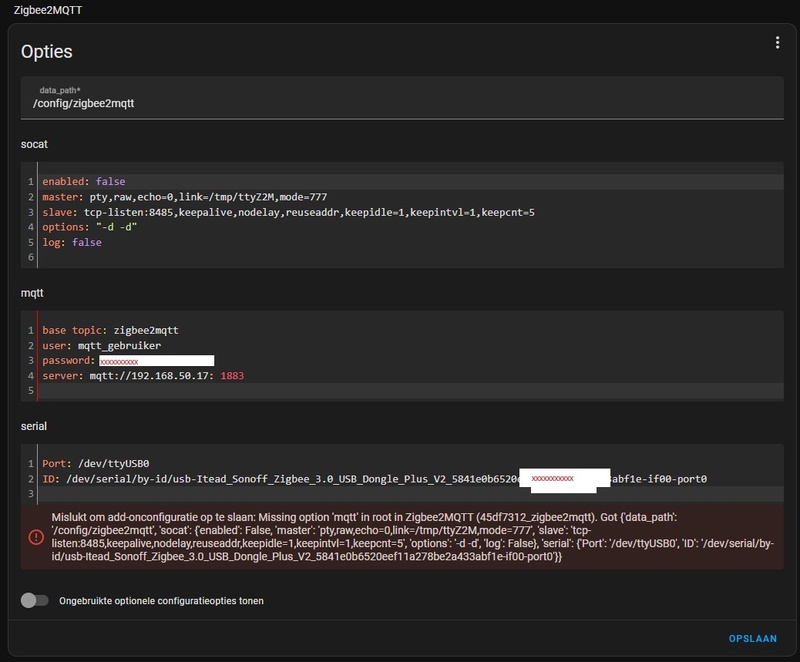Click the data_path input field
The width and height of the screenshot is (800, 662).
(402, 98)
